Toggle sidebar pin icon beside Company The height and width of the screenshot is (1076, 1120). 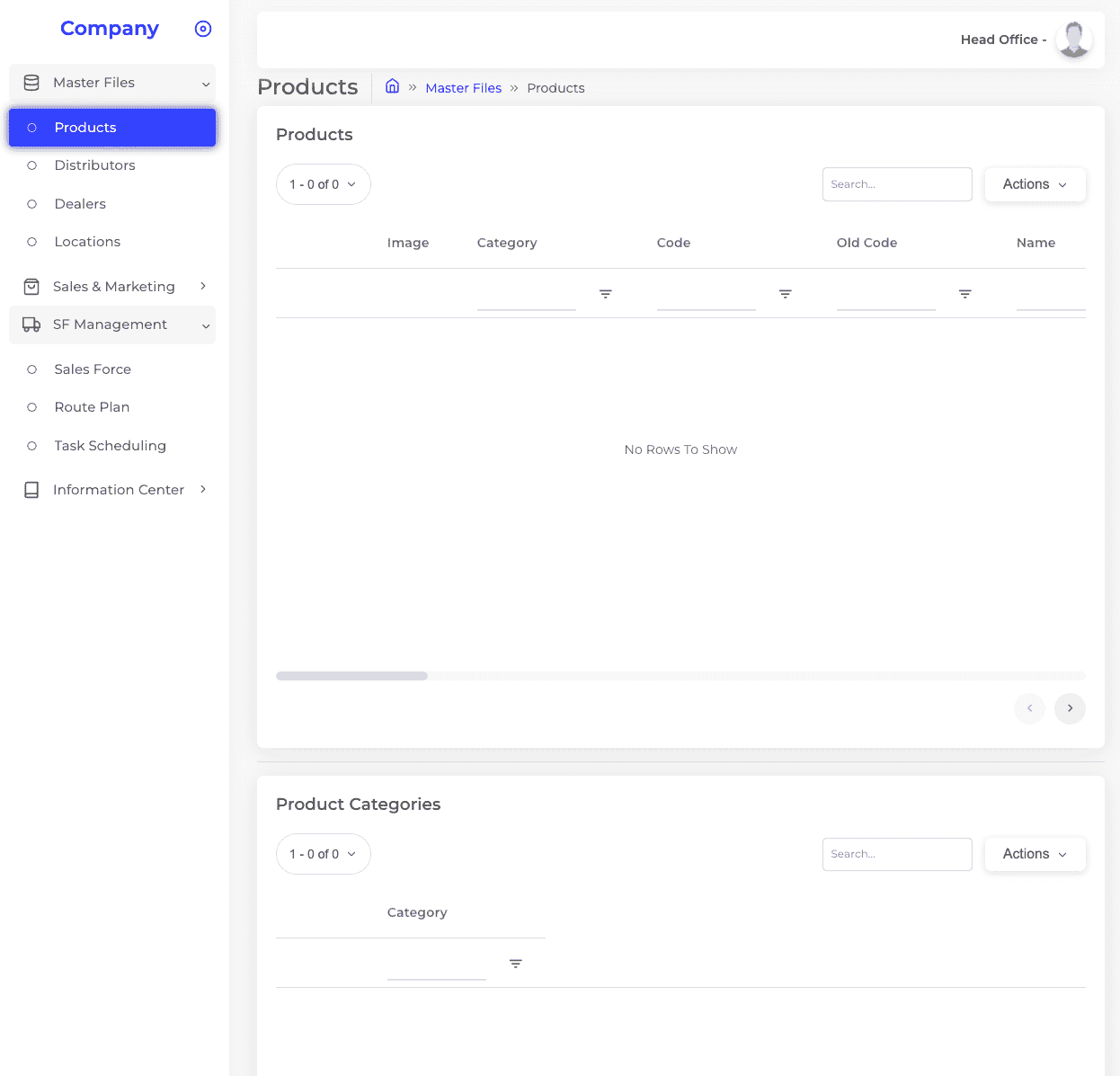(203, 29)
